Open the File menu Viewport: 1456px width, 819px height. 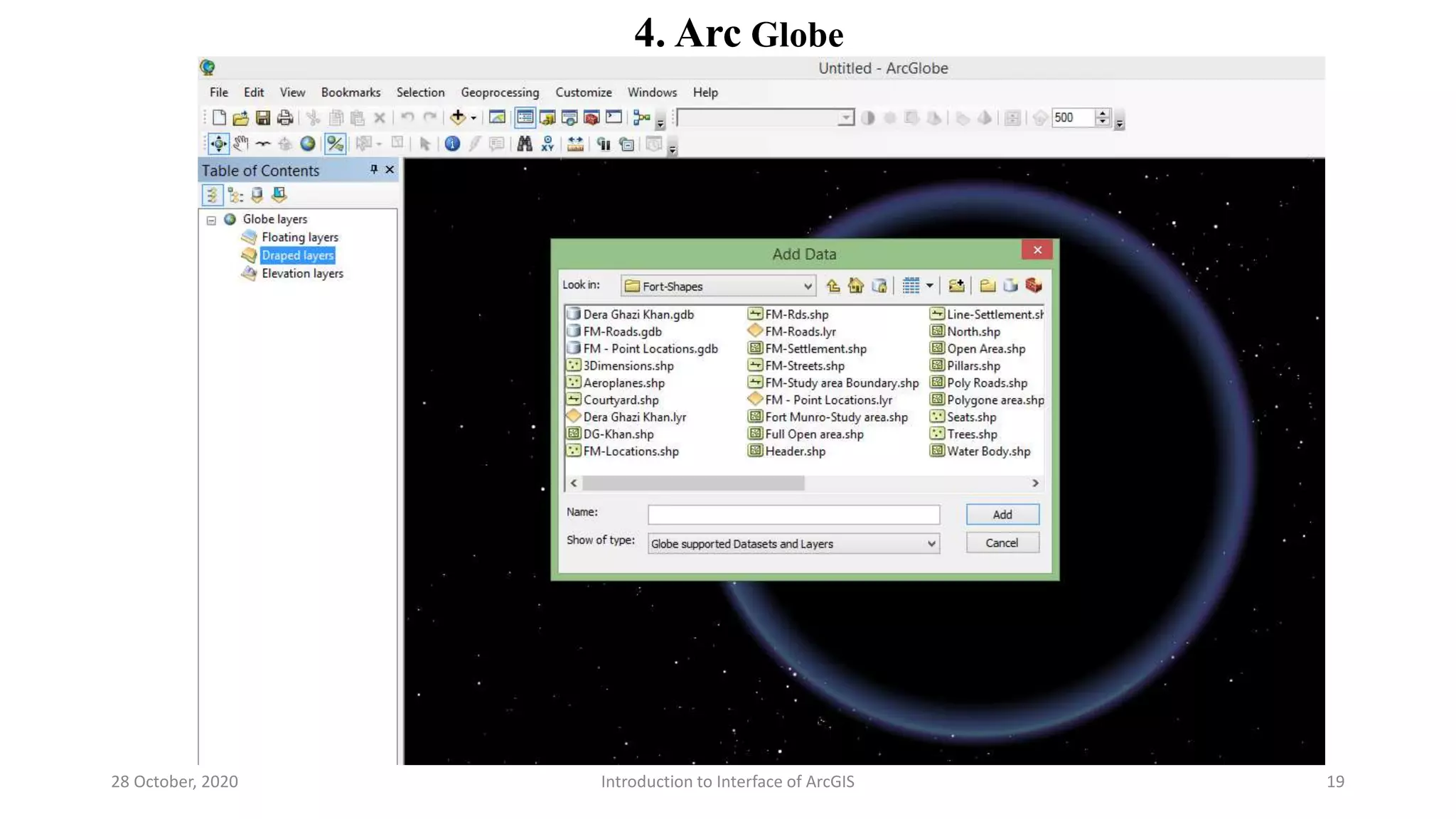coord(218,92)
